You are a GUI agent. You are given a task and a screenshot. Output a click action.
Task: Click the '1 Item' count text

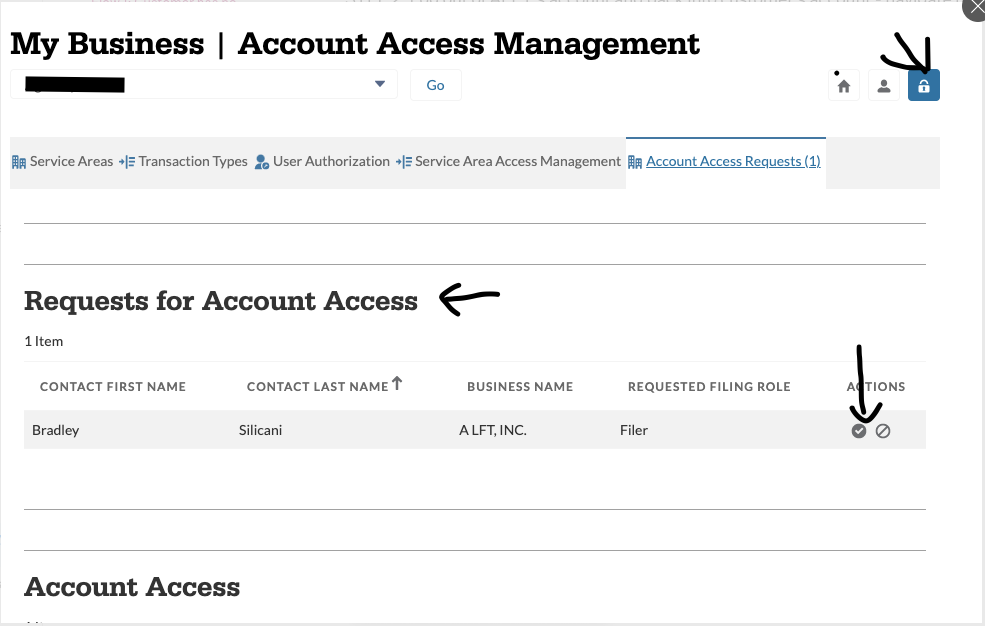click(44, 342)
